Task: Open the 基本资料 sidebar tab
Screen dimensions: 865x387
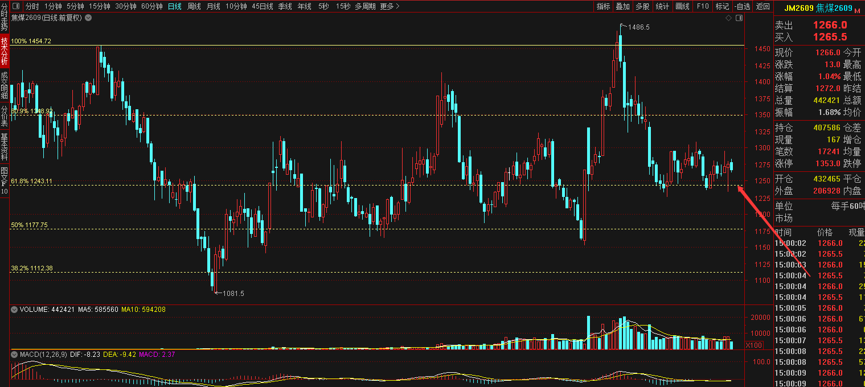Action: pos(4,147)
